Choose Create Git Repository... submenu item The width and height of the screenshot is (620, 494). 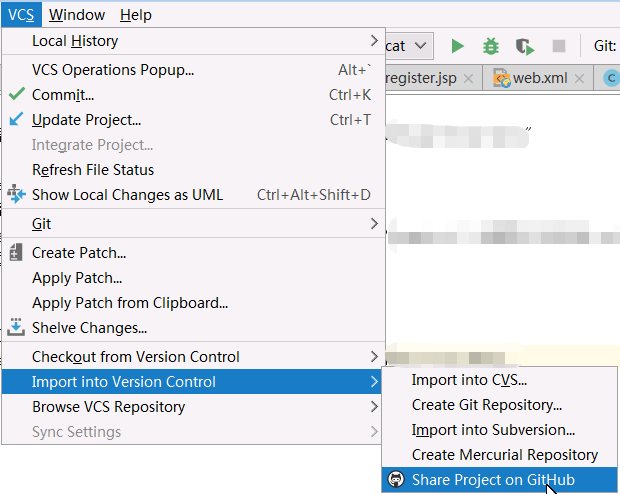click(499, 405)
